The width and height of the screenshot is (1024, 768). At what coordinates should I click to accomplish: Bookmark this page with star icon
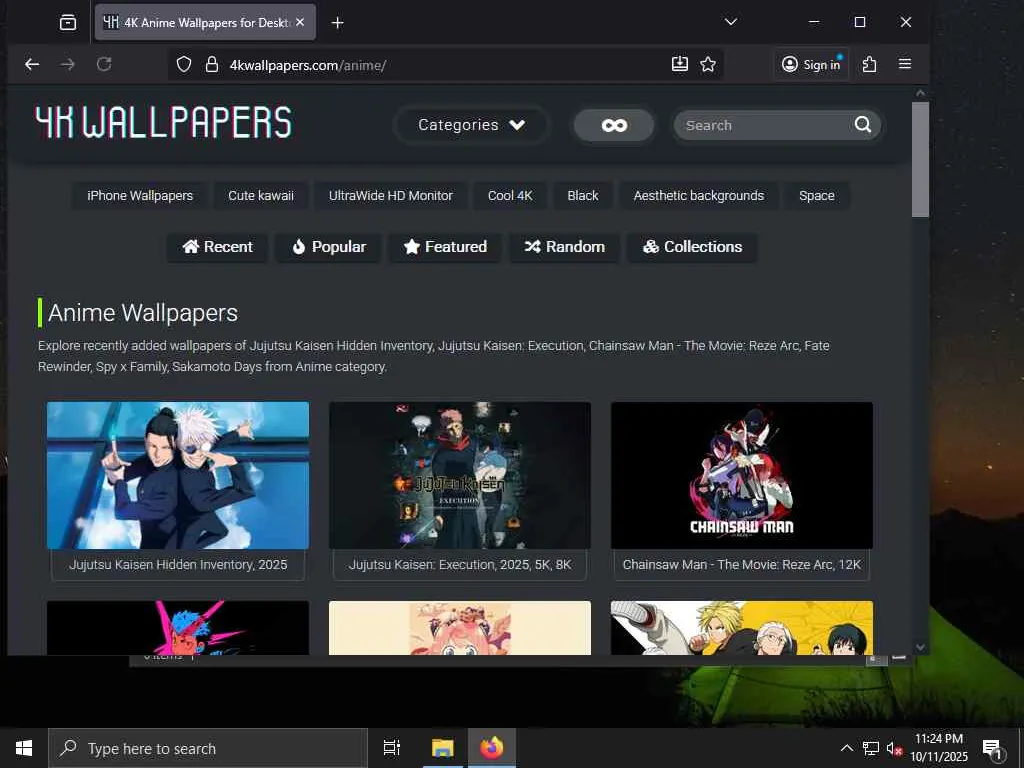pyautogui.click(x=708, y=64)
